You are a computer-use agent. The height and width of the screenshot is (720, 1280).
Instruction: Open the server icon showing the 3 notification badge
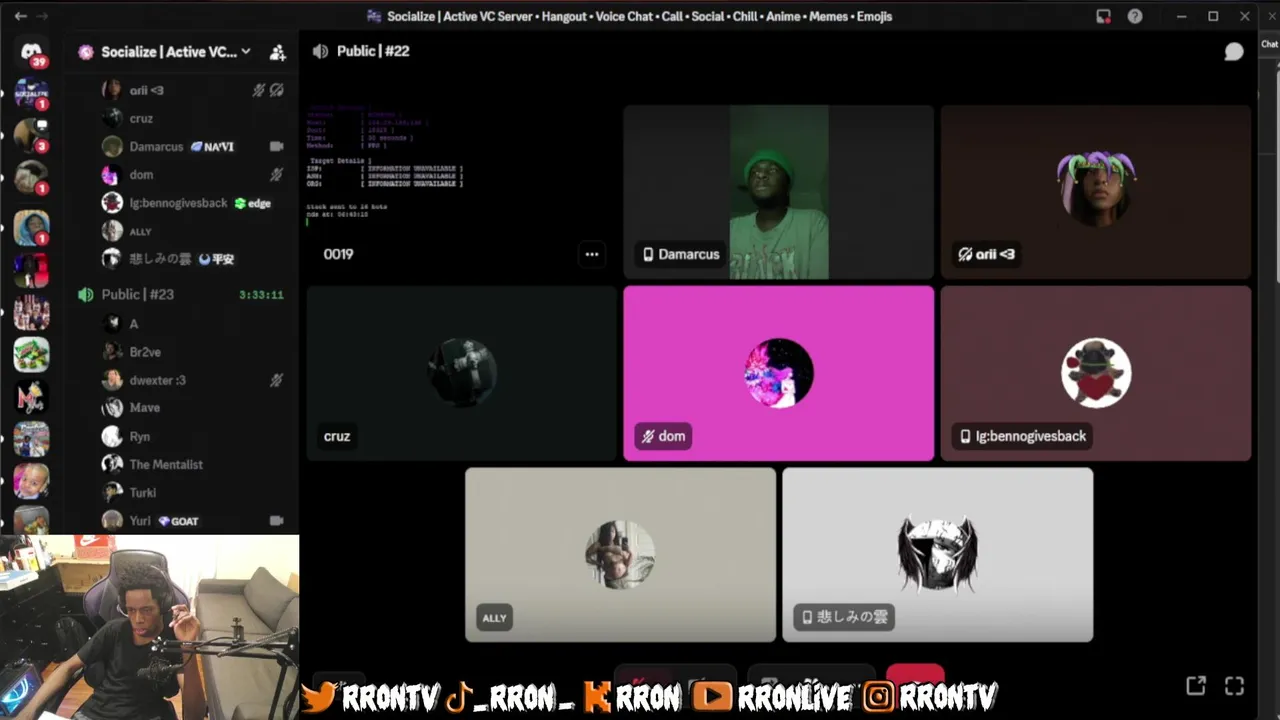click(31, 135)
